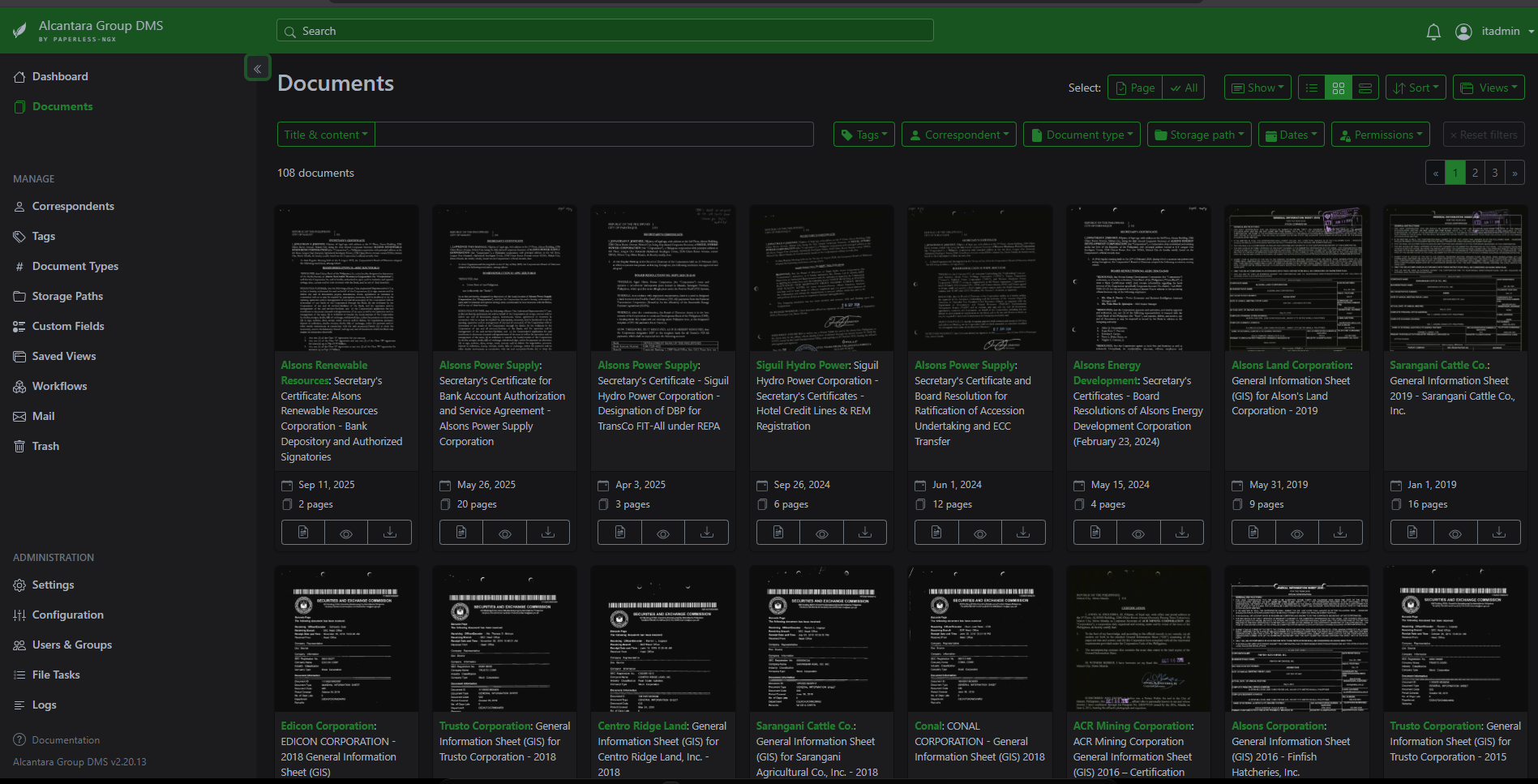
Task: Open the notifications bell
Action: (x=1433, y=32)
